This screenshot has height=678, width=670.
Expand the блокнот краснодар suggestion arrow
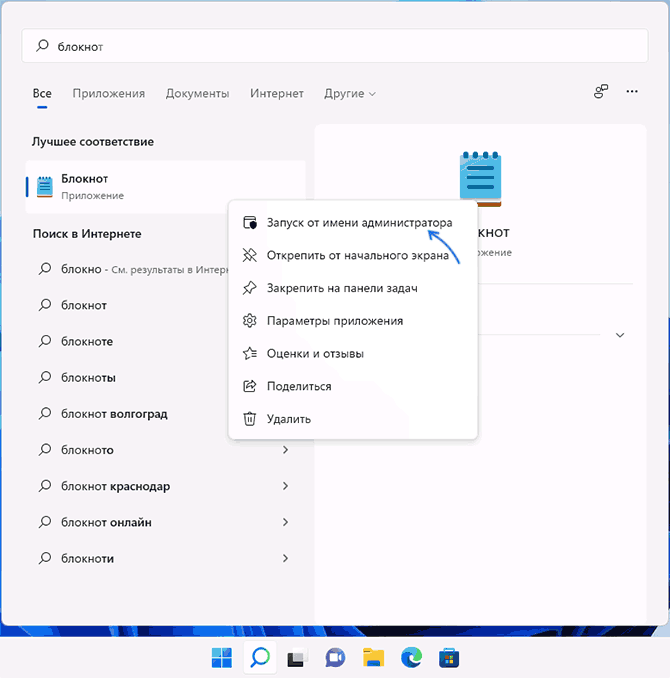click(x=285, y=486)
